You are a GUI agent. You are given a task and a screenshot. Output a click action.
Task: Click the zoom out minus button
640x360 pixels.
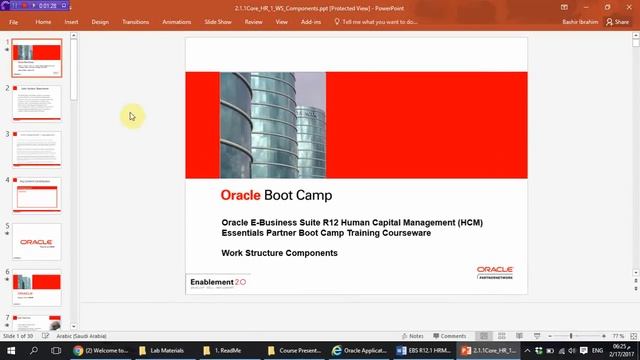[550, 336]
